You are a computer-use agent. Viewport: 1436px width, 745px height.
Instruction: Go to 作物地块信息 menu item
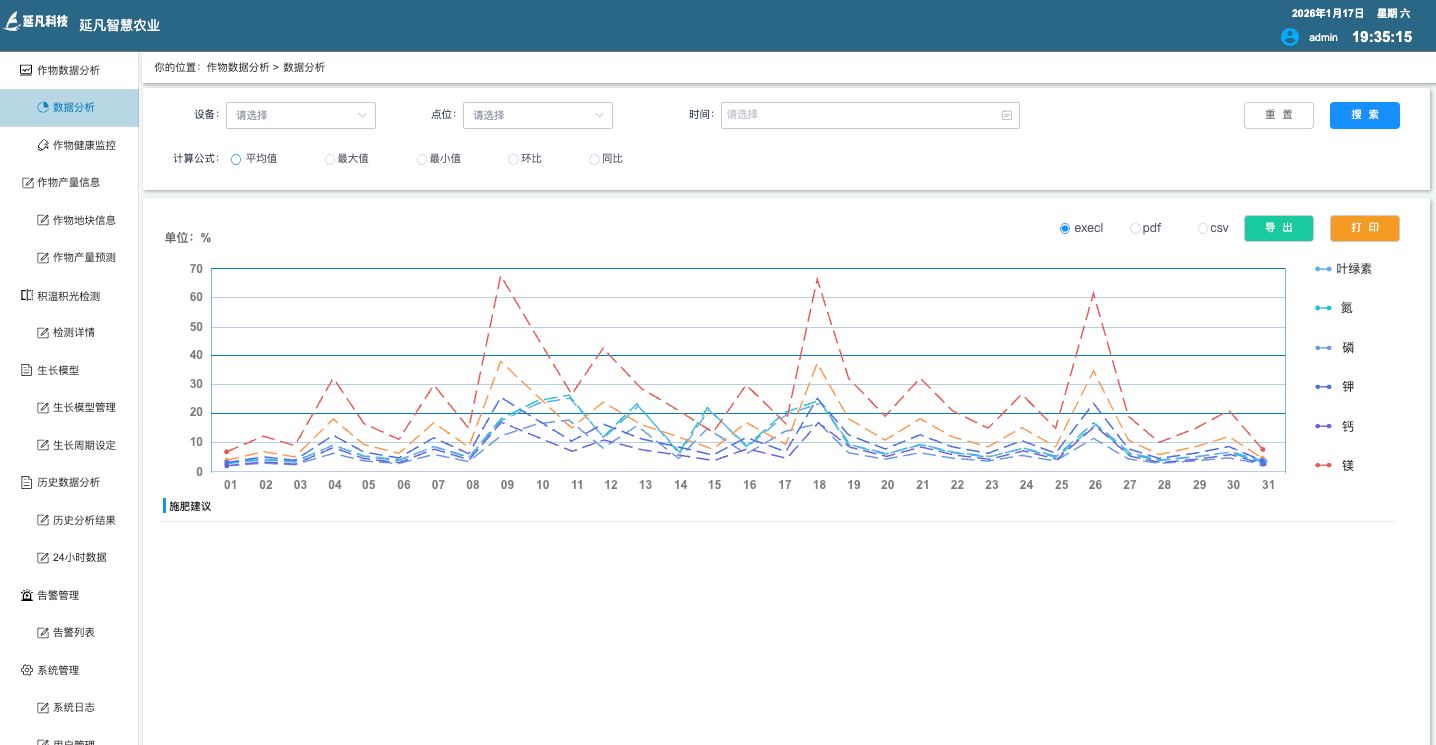pos(84,220)
